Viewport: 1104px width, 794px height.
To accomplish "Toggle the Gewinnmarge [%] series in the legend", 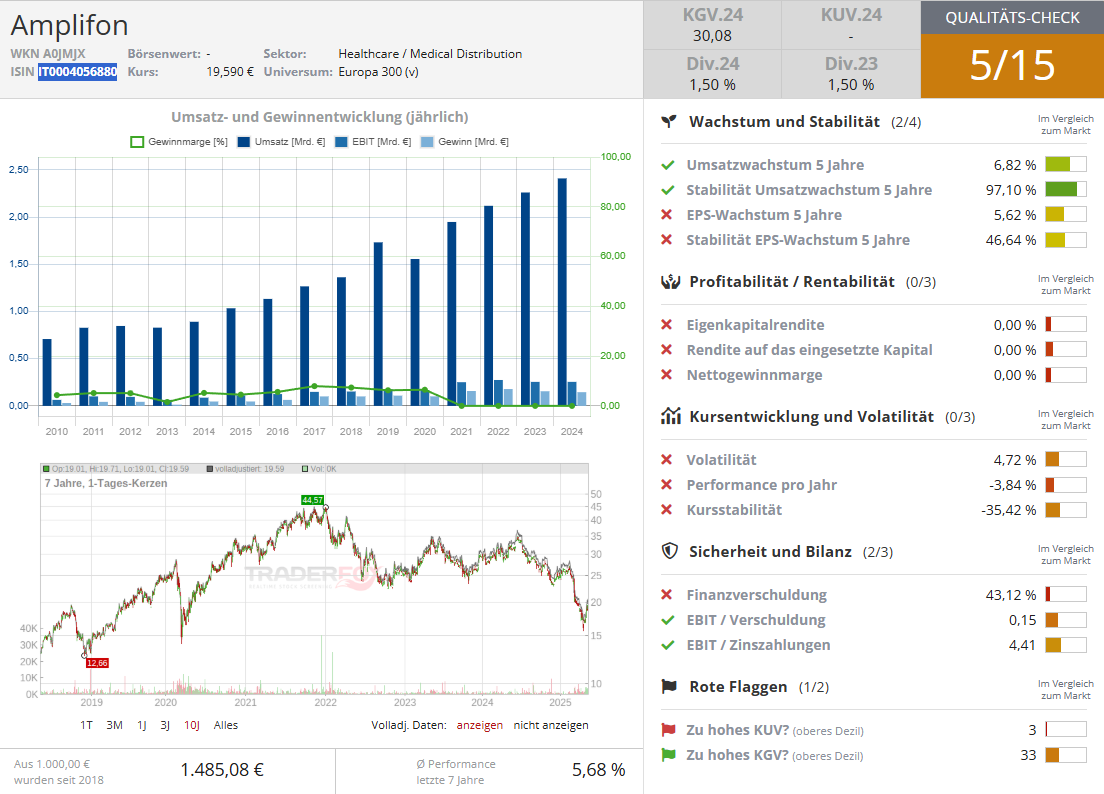I will point(180,142).
